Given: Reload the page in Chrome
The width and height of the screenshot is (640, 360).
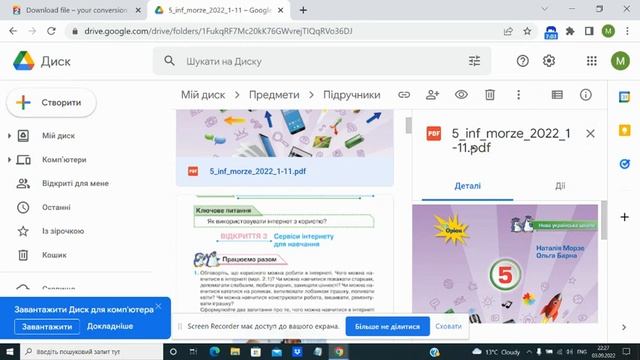Looking at the screenshot, I should point(51,31).
